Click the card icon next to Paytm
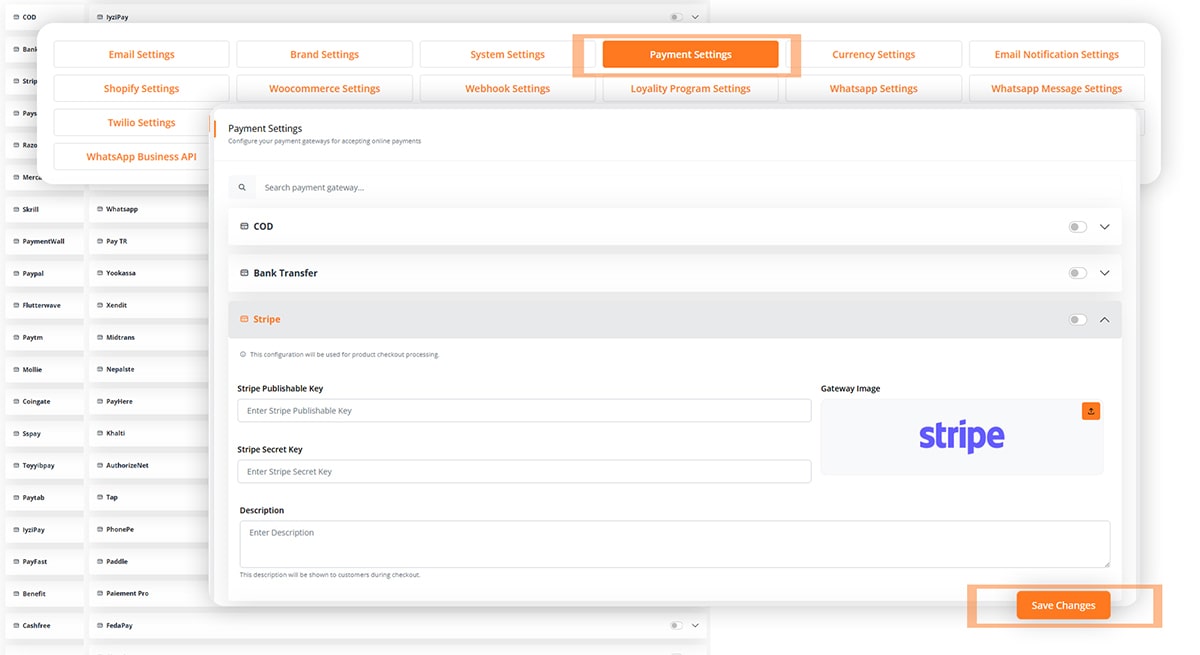 pos(16,337)
